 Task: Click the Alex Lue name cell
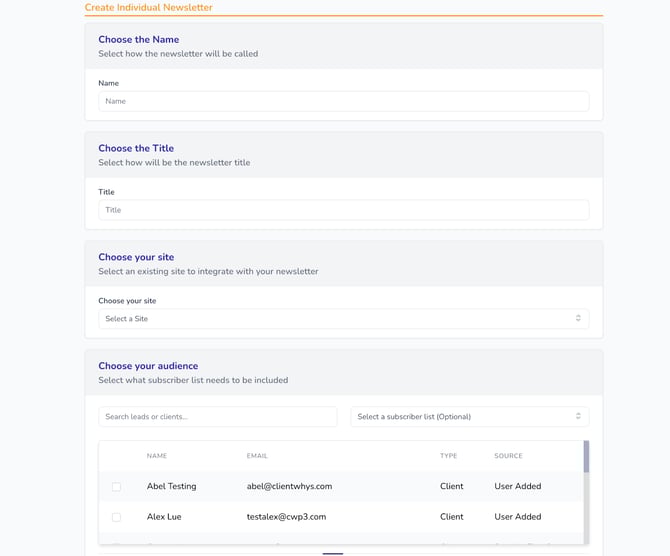pyautogui.click(x=164, y=517)
